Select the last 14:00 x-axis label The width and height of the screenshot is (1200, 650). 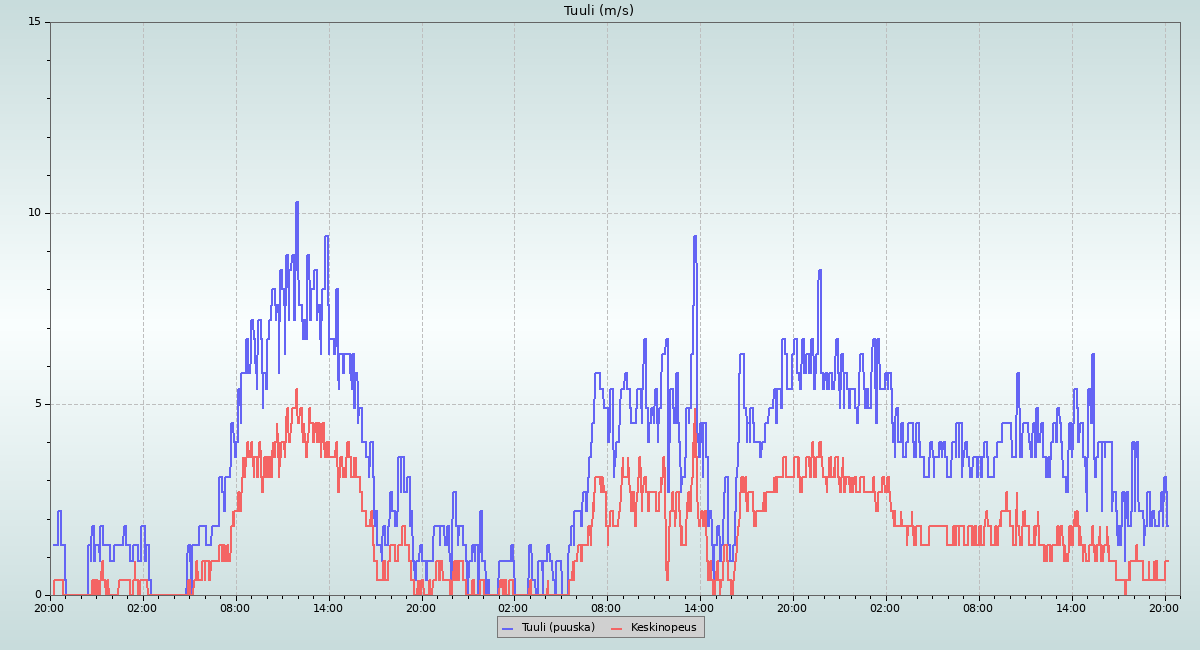[1071, 607]
